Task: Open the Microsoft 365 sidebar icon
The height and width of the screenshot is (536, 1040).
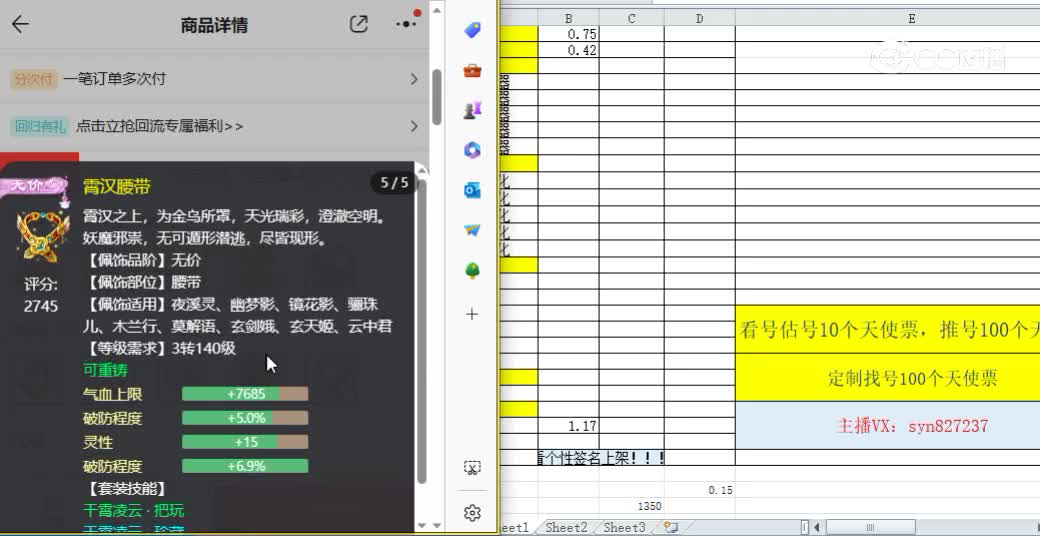Action: (x=472, y=151)
